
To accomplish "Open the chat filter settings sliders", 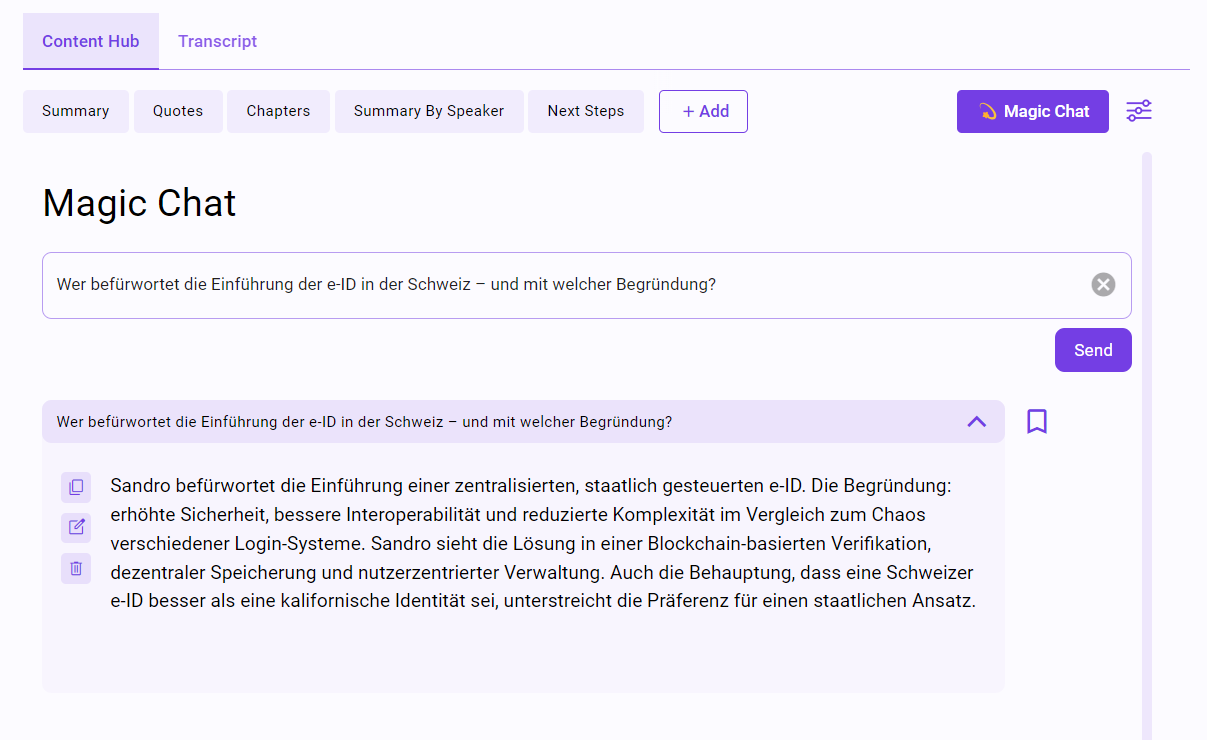I will pos(1139,111).
